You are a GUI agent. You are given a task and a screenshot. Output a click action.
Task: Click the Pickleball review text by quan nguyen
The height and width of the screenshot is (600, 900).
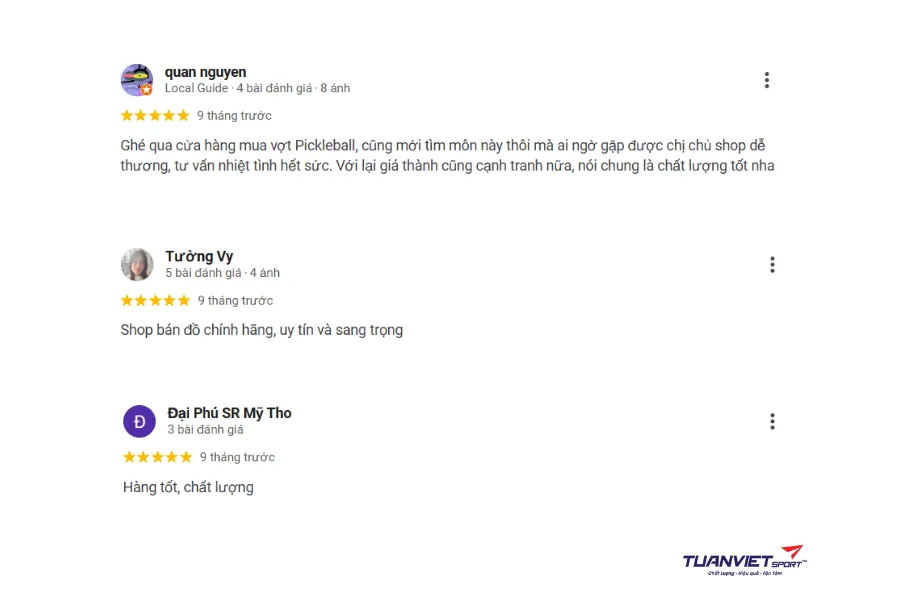point(446,155)
